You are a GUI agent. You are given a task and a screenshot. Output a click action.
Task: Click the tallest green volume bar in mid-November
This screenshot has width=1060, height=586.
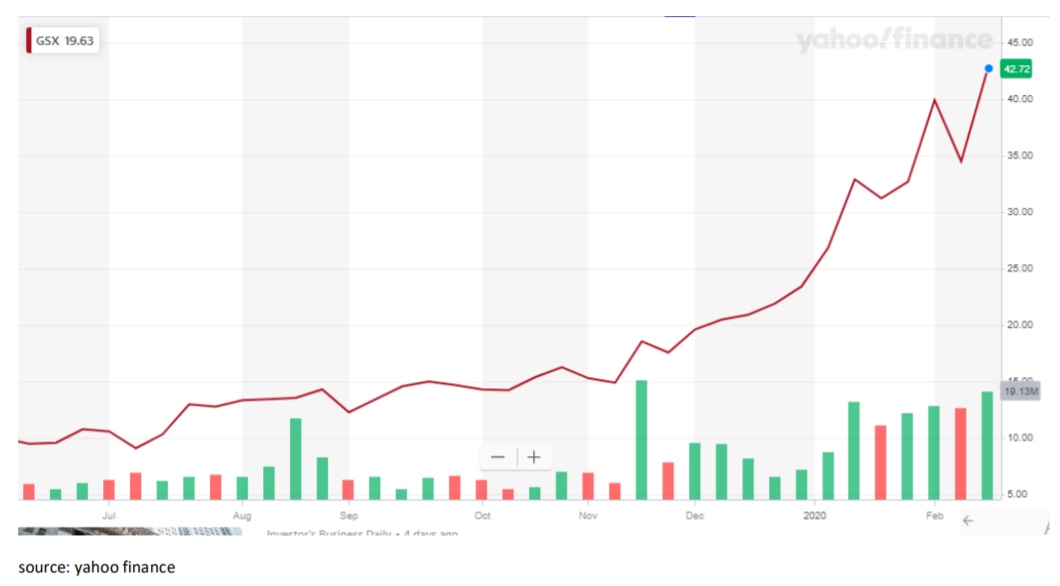[641, 439]
